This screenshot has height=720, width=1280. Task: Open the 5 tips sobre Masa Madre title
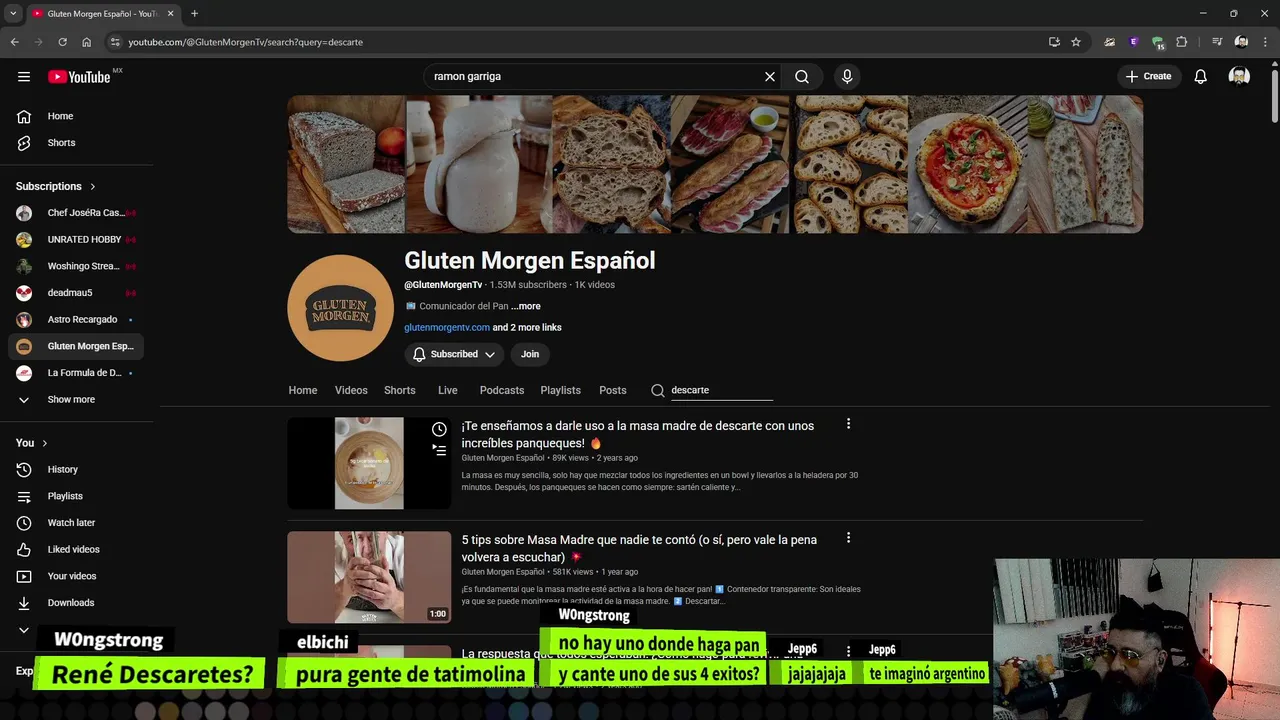click(639, 548)
